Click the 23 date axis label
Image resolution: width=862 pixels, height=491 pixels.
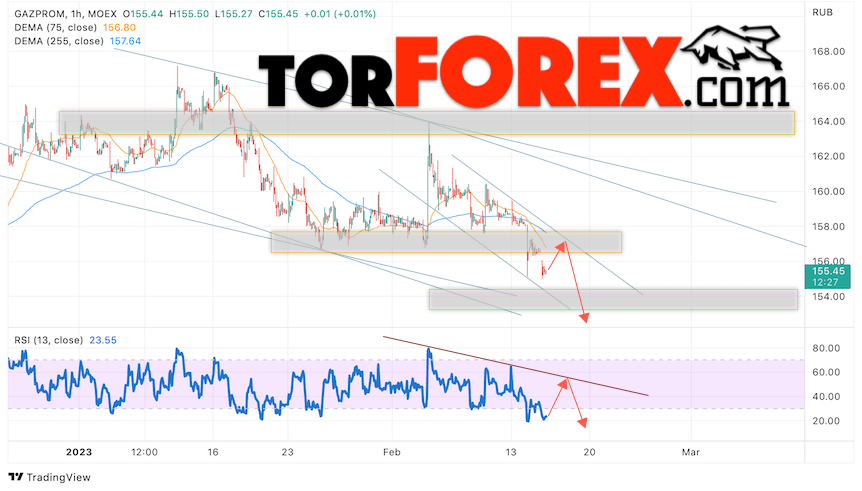288,453
